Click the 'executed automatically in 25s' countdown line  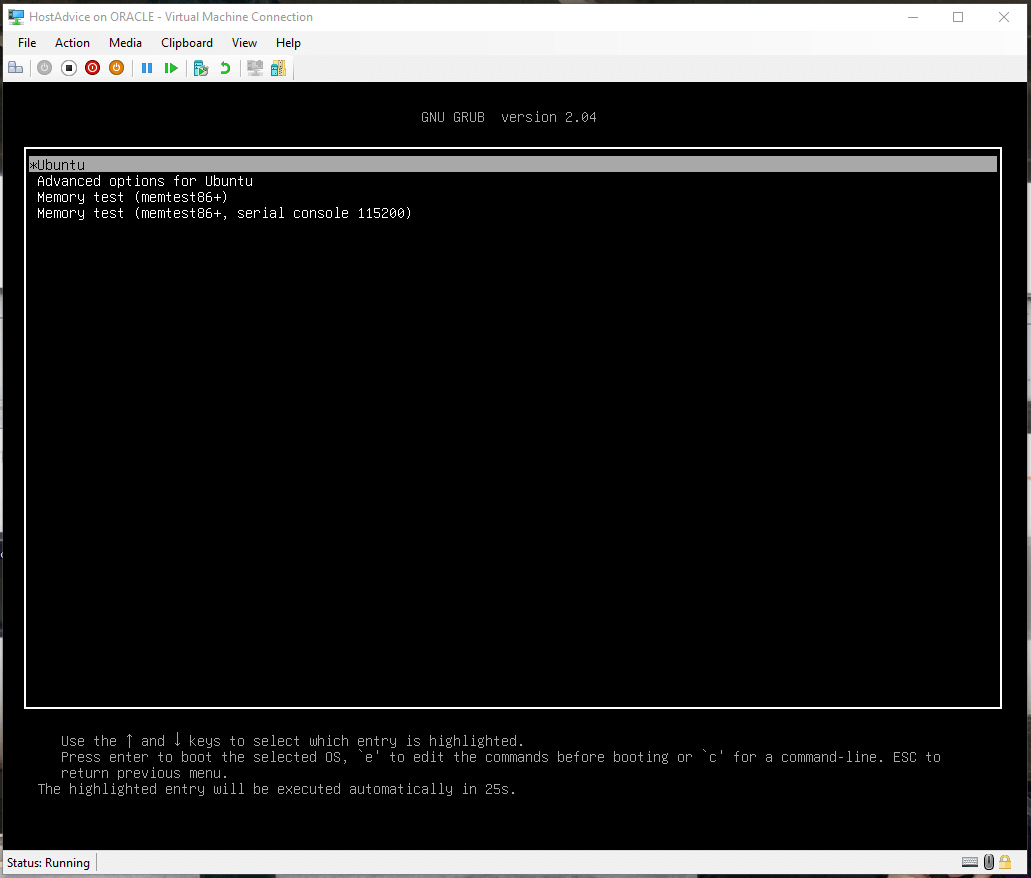pos(277,789)
